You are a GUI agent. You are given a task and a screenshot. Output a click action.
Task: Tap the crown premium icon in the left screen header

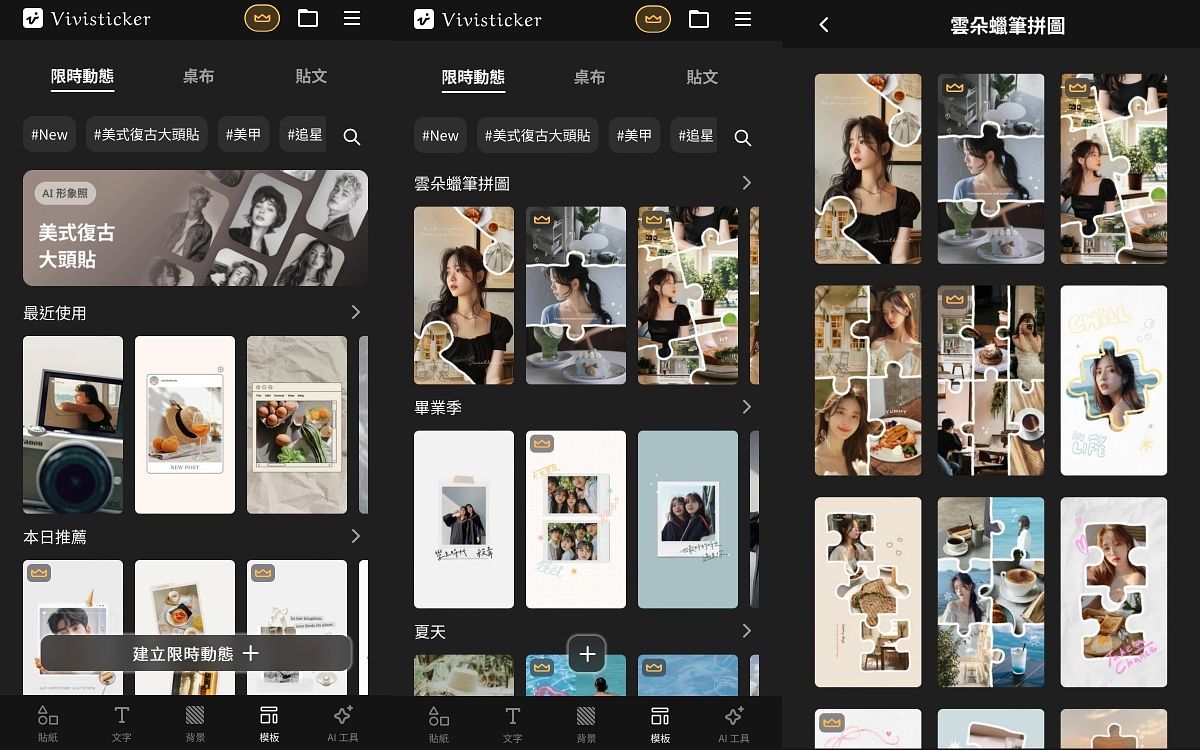tap(262, 18)
